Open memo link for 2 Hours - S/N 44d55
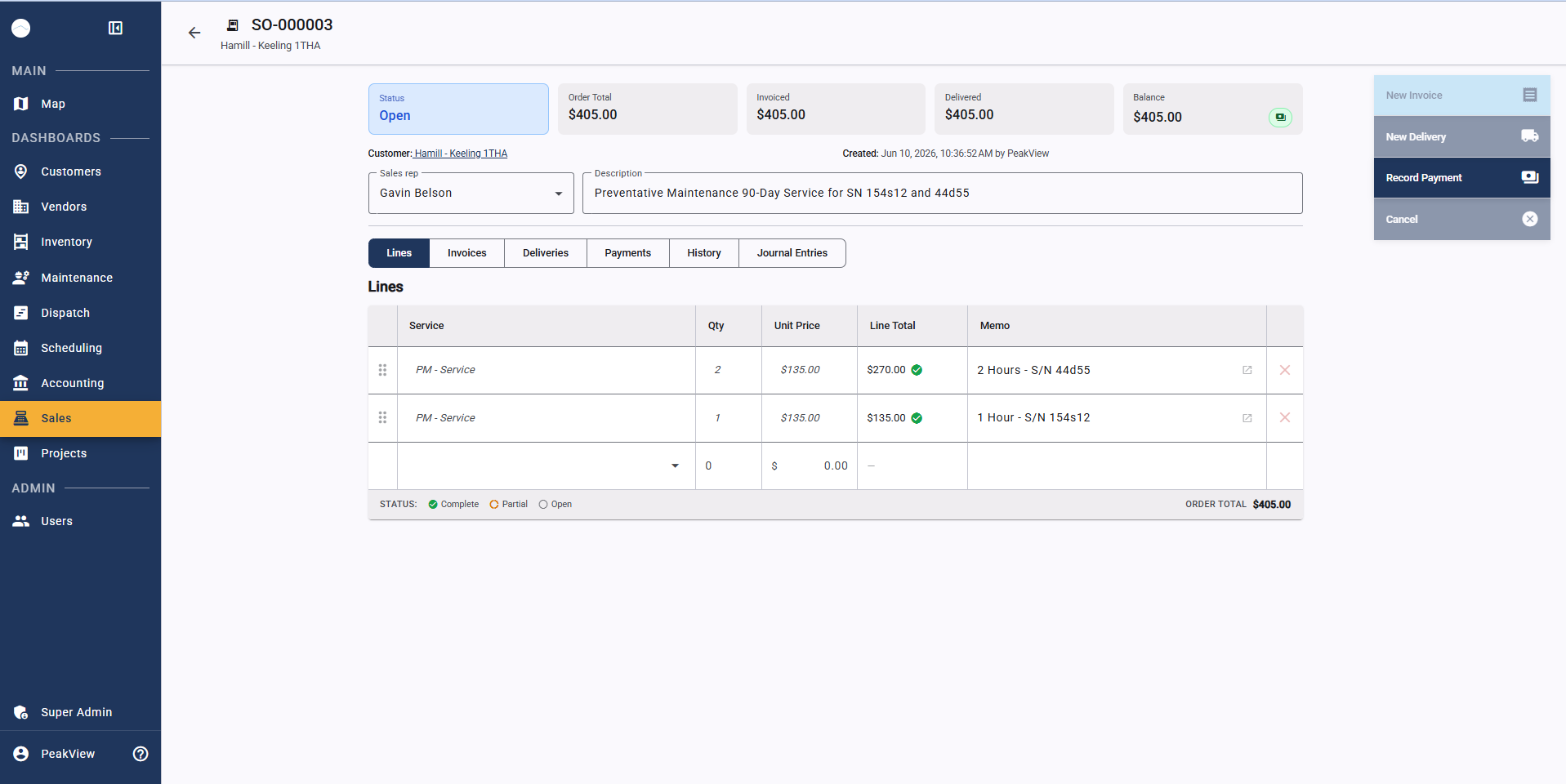The height and width of the screenshot is (784, 1566). (1247, 370)
